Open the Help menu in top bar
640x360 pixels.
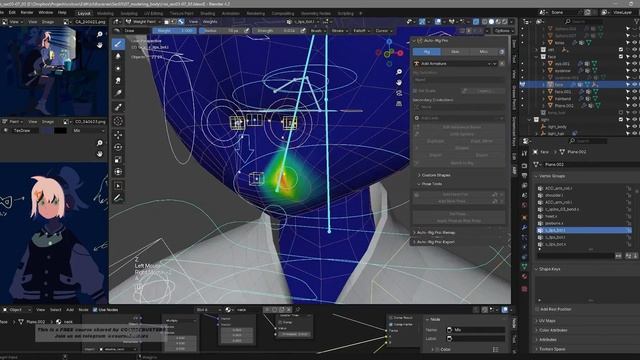pos(62,13)
